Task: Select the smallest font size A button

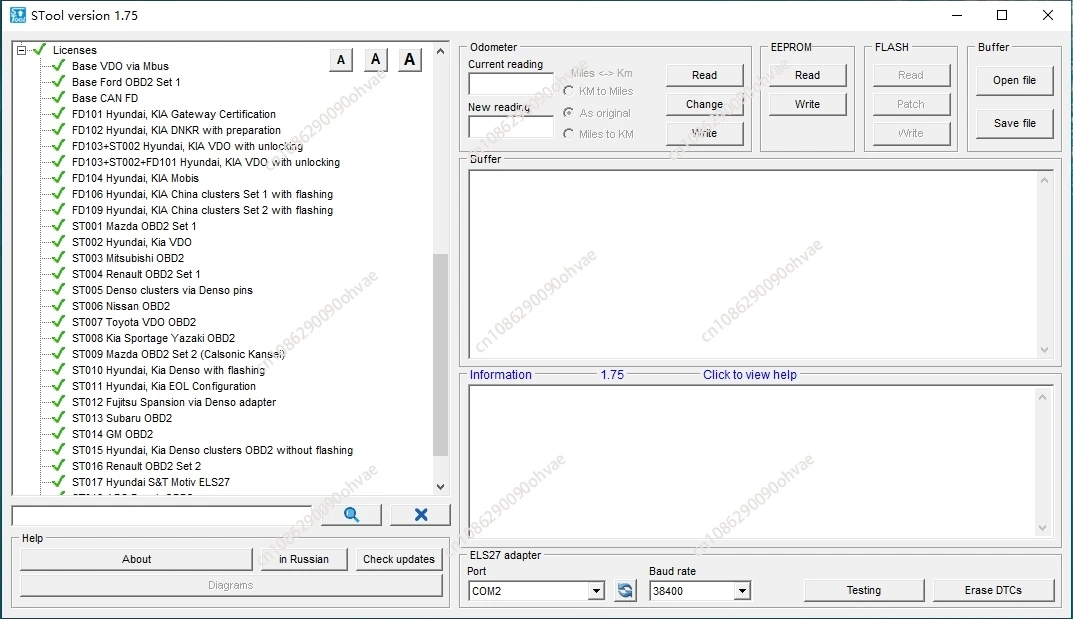Action: 341,60
